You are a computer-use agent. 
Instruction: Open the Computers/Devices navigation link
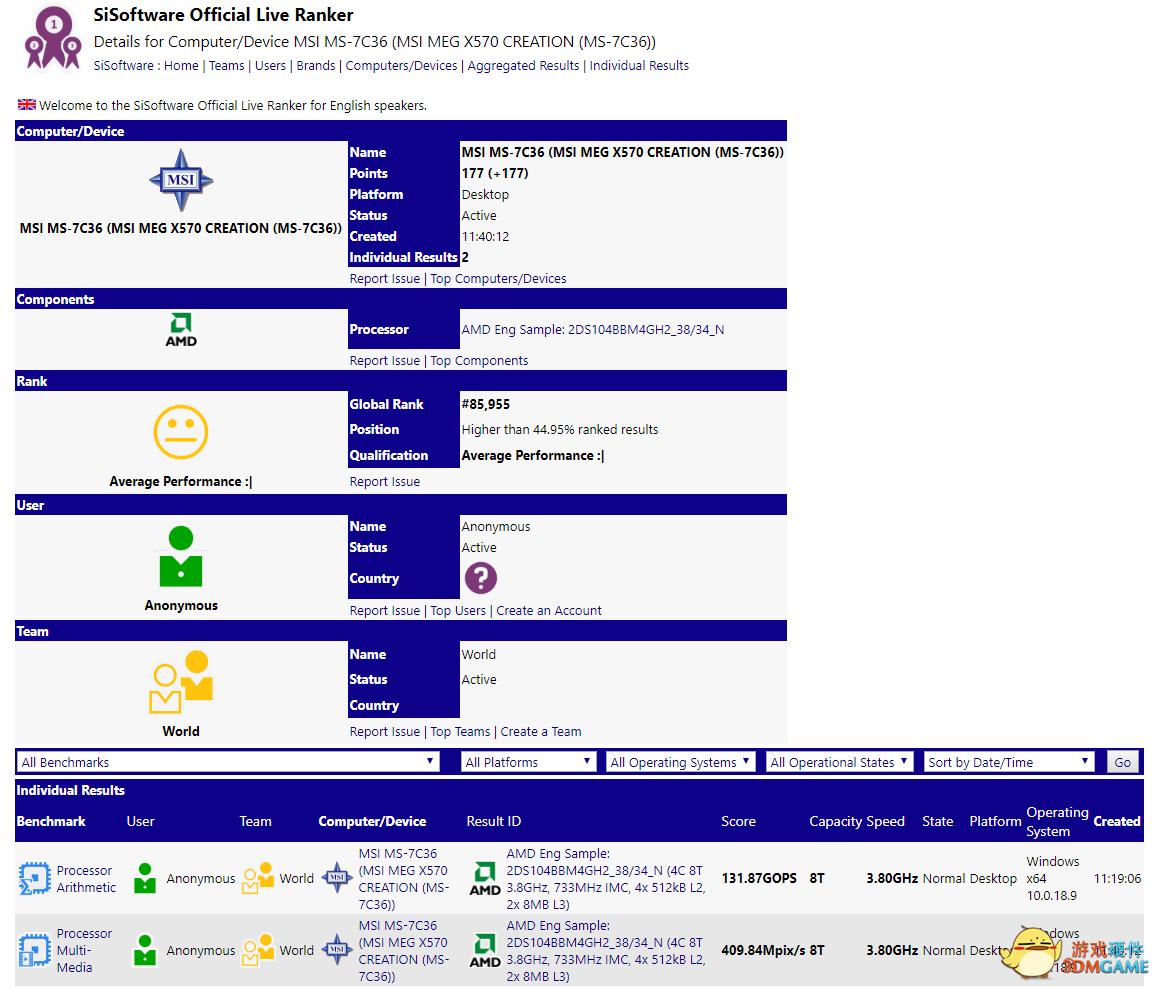click(401, 65)
